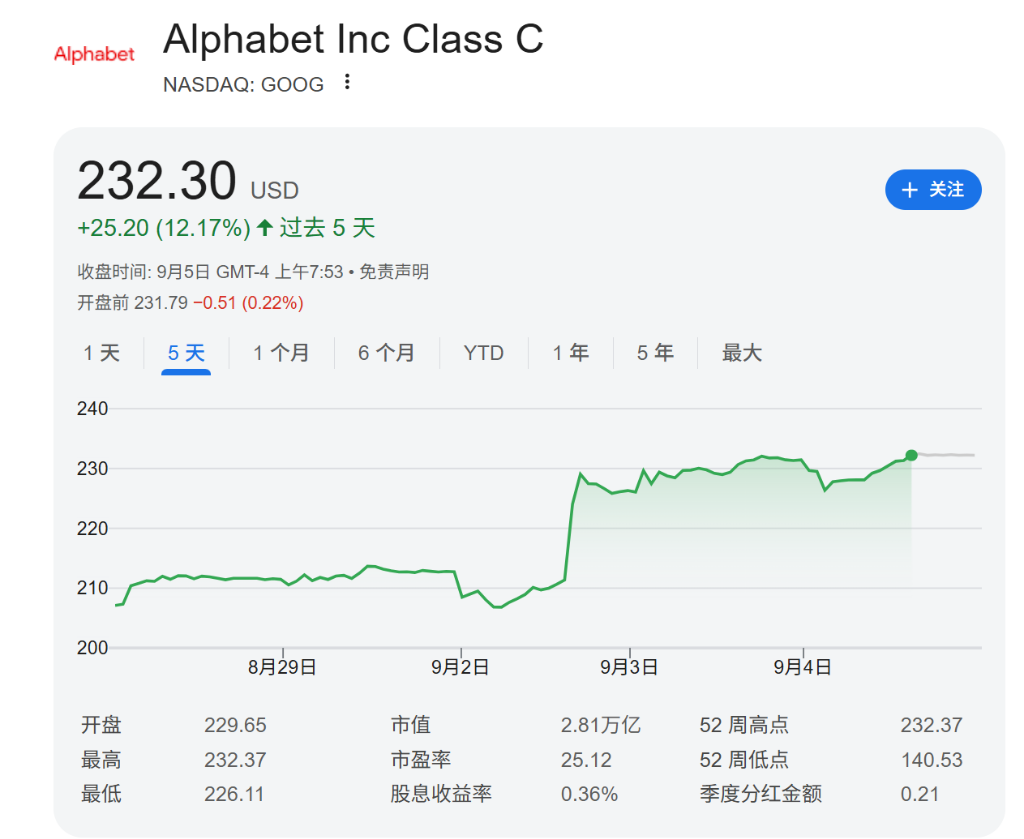This screenshot has width=1024, height=839.
Task: Switch to the 1 天 range tab
Action: pyautogui.click(x=101, y=353)
